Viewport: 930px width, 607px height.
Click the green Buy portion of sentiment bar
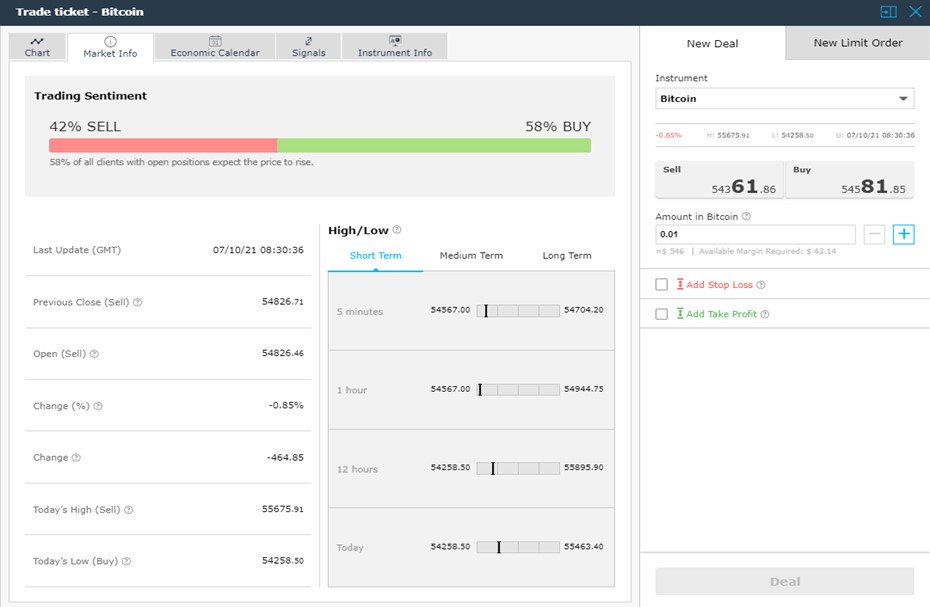click(434, 145)
